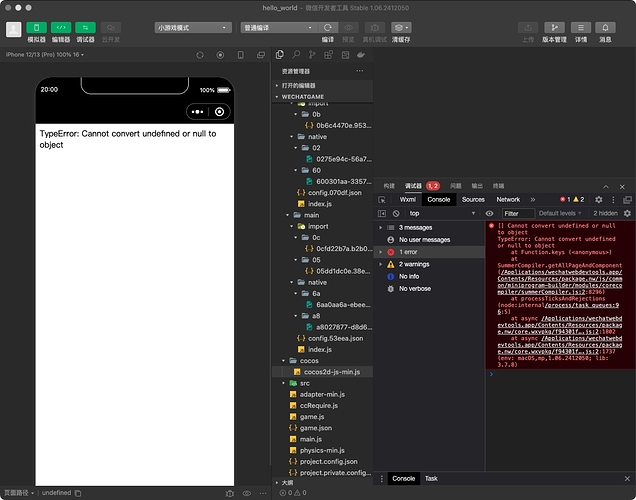Select the 2 warnings filter row
The image size is (636, 500).
click(430, 264)
